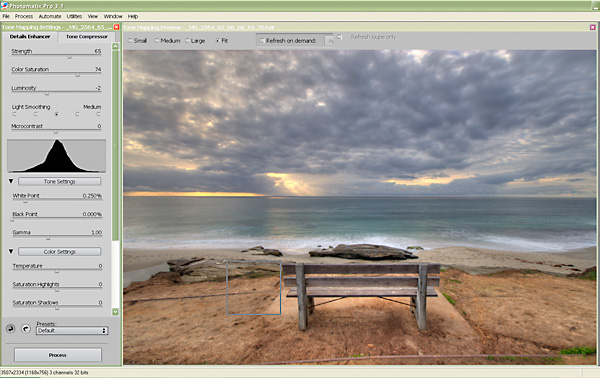The height and width of the screenshot is (378, 600).
Task: Click the status bar image dimensions text
Action: click(x=44, y=372)
